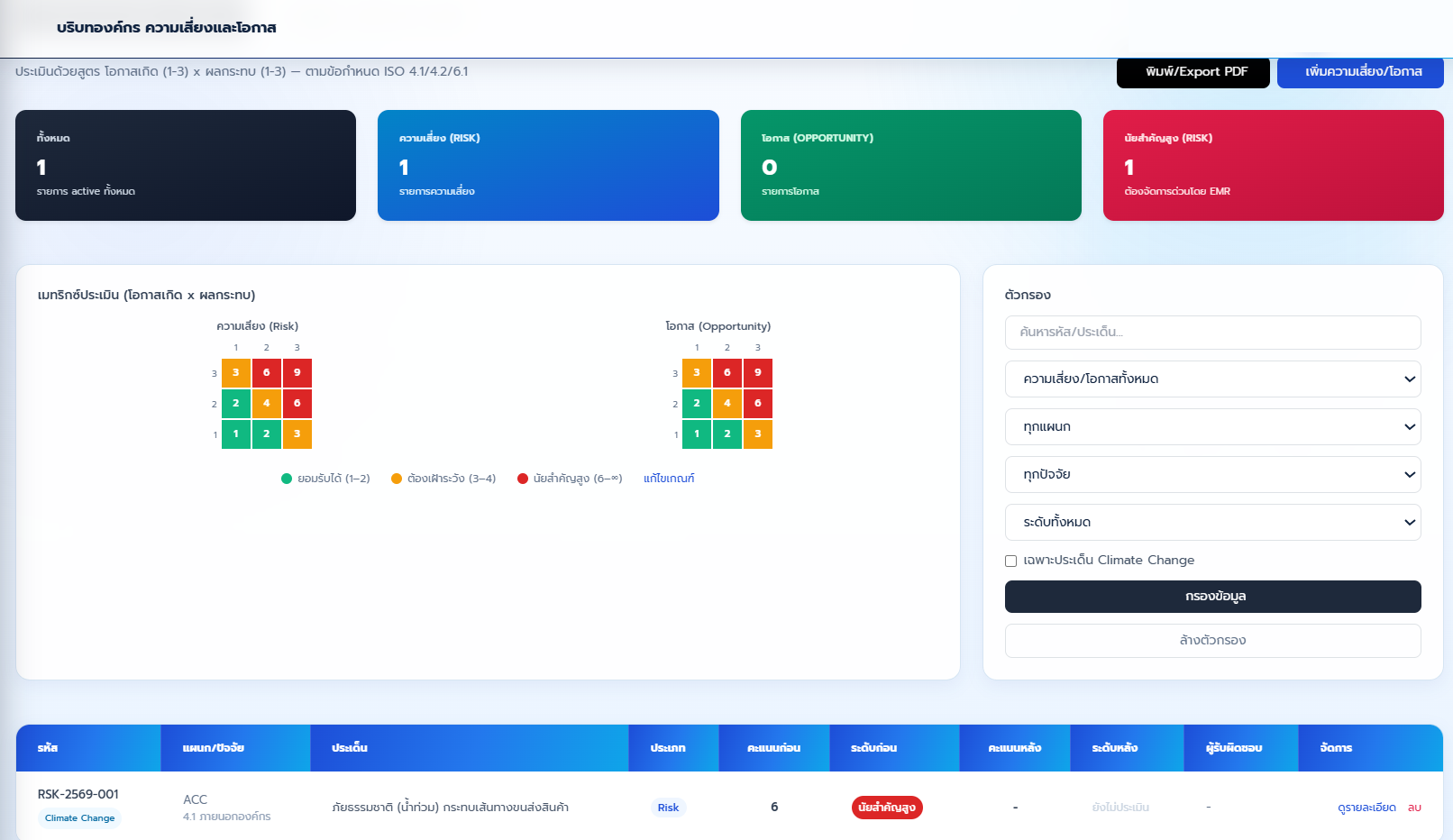Click the แก้ไขเกณฑ์ link
This screenshot has height=840, width=1453.
[x=669, y=479]
